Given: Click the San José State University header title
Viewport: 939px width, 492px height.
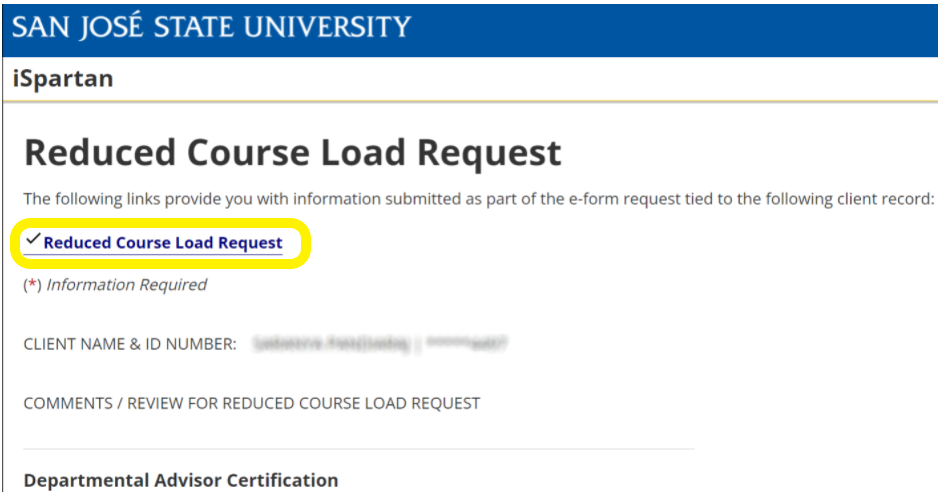Looking at the screenshot, I should coord(211,26).
